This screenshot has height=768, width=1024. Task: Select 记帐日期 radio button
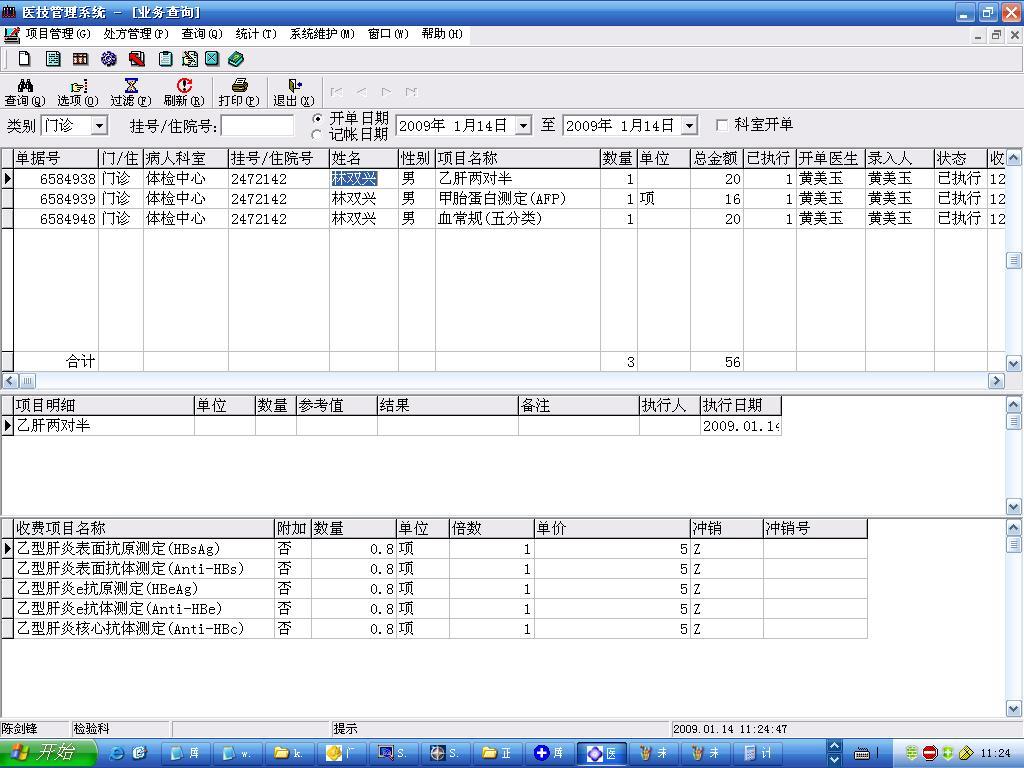[317, 135]
